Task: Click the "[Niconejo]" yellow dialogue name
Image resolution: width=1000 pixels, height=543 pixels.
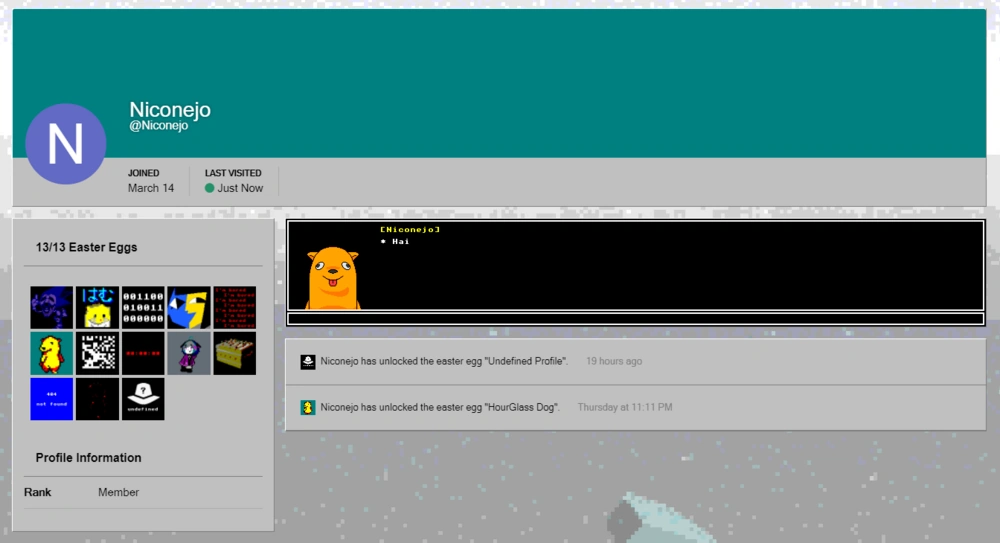Action: click(x=410, y=229)
